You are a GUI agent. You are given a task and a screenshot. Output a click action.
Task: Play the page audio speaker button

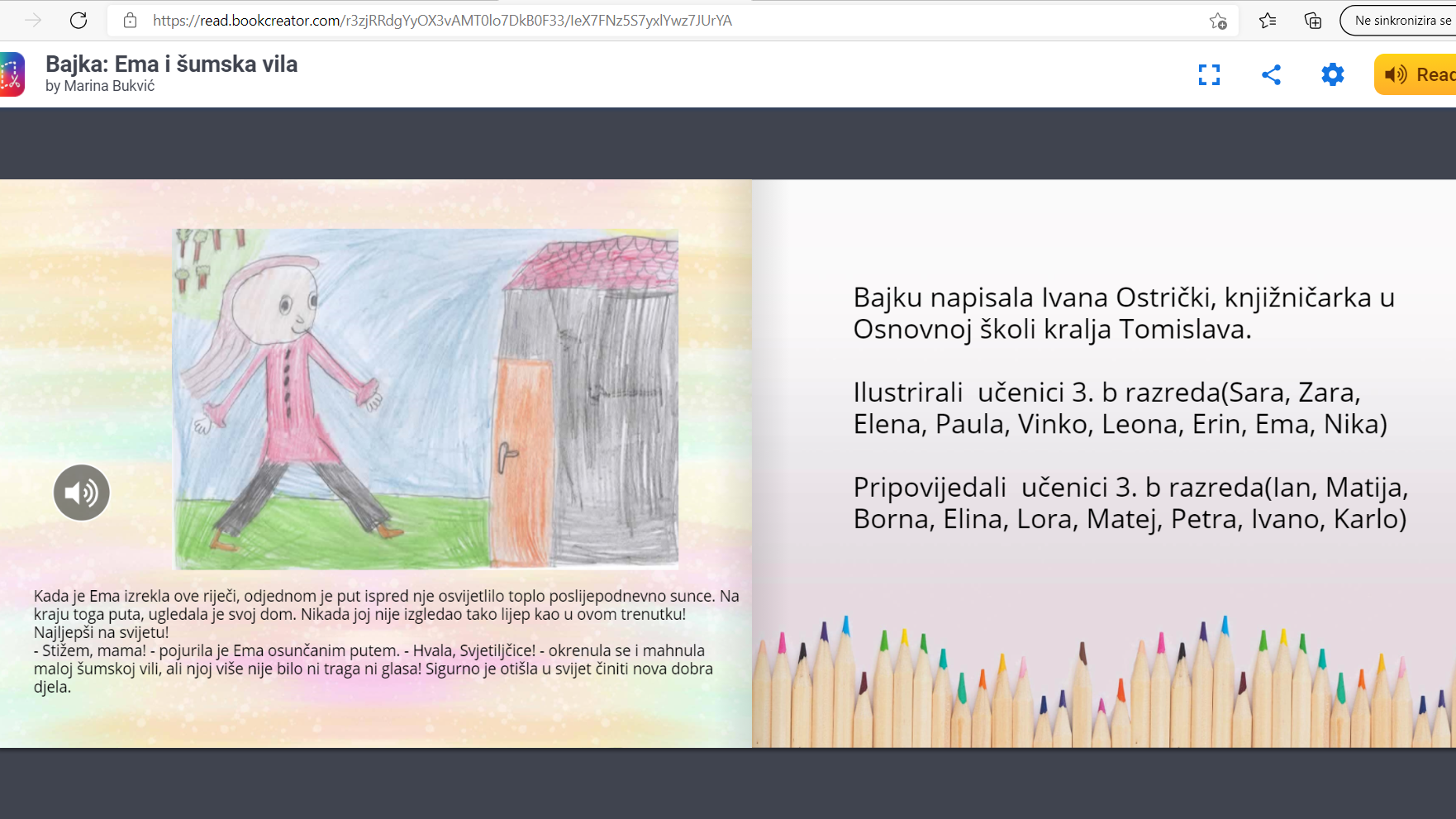pos(82,493)
